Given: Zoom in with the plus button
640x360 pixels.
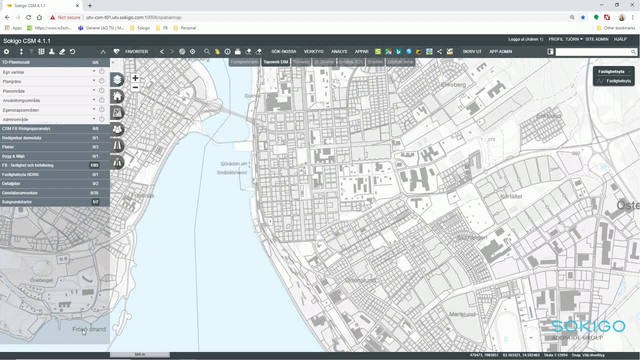Looking at the screenshot, I should click(x=135, y=78).
